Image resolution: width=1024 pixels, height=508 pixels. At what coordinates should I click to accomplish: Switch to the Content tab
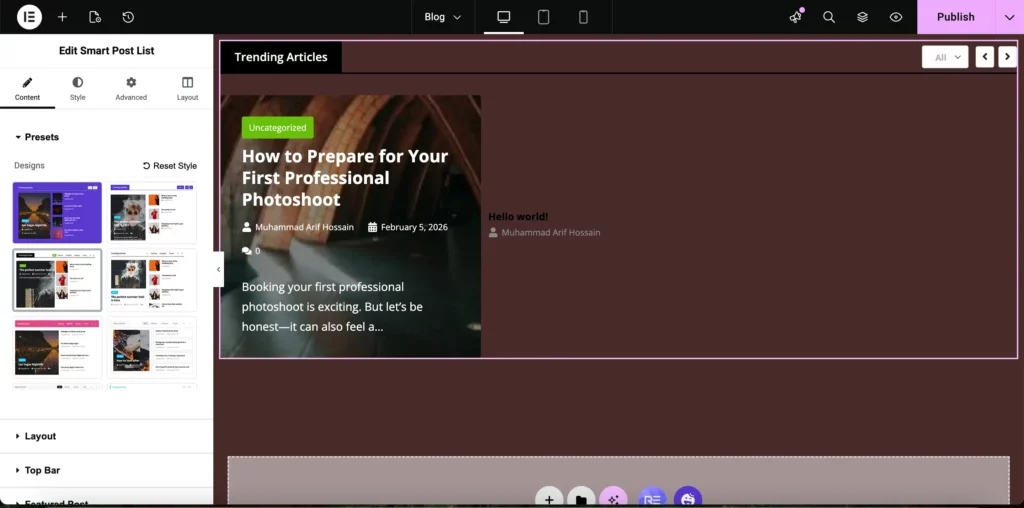click(x=27, y=89)
